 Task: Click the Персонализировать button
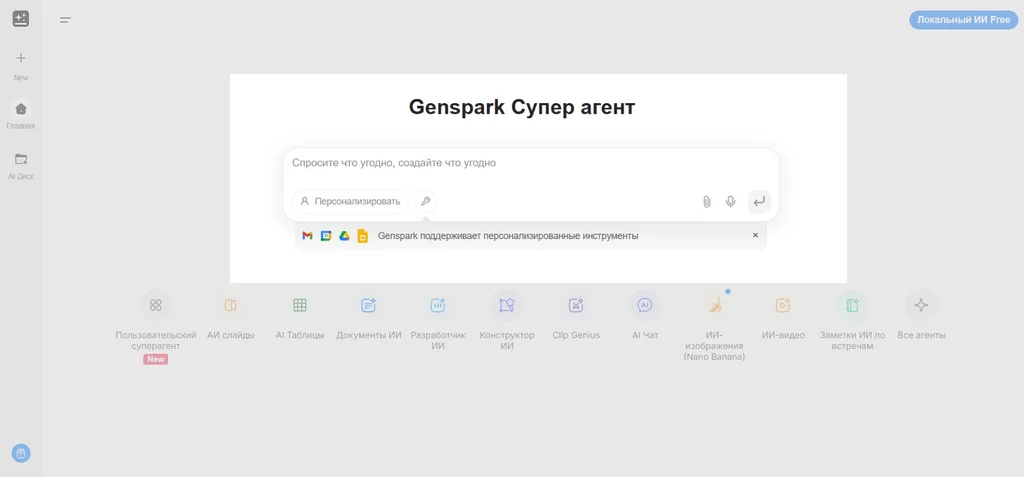point(350,201)
